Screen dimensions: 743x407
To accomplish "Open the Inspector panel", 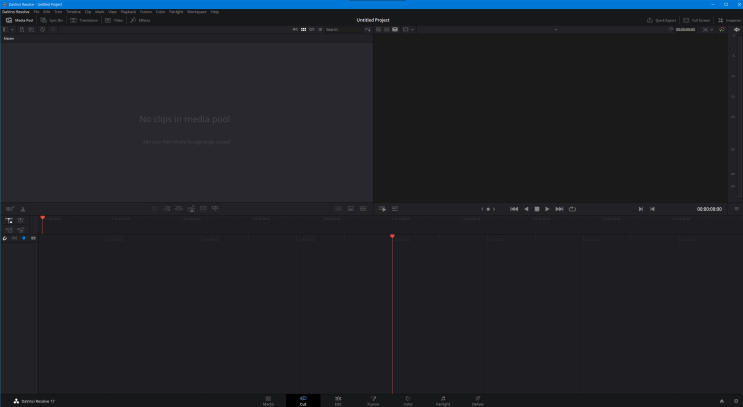I will [729, 20].
